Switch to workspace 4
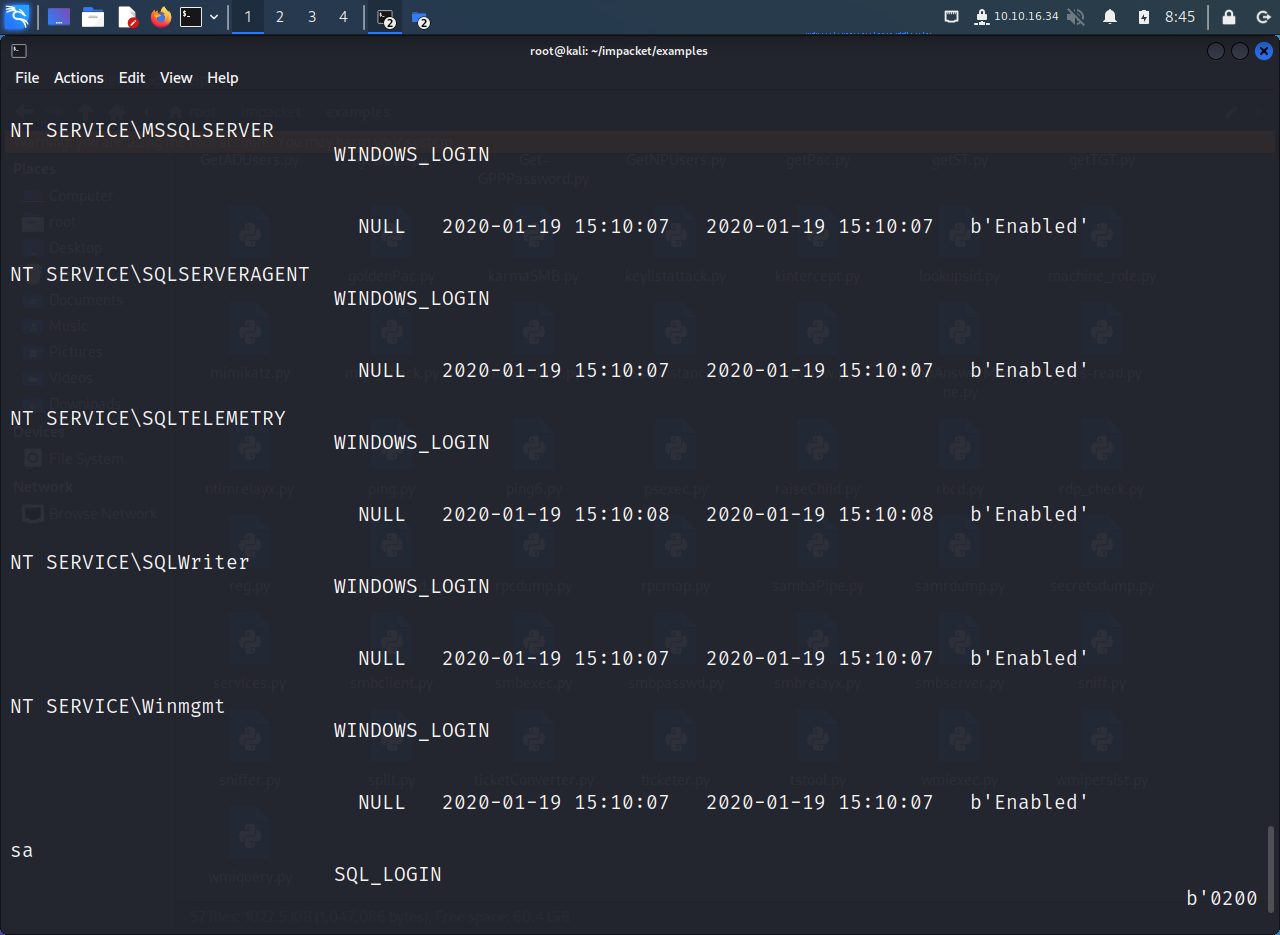This screenshot has height=935, width=1280. (x=344, y=17)
